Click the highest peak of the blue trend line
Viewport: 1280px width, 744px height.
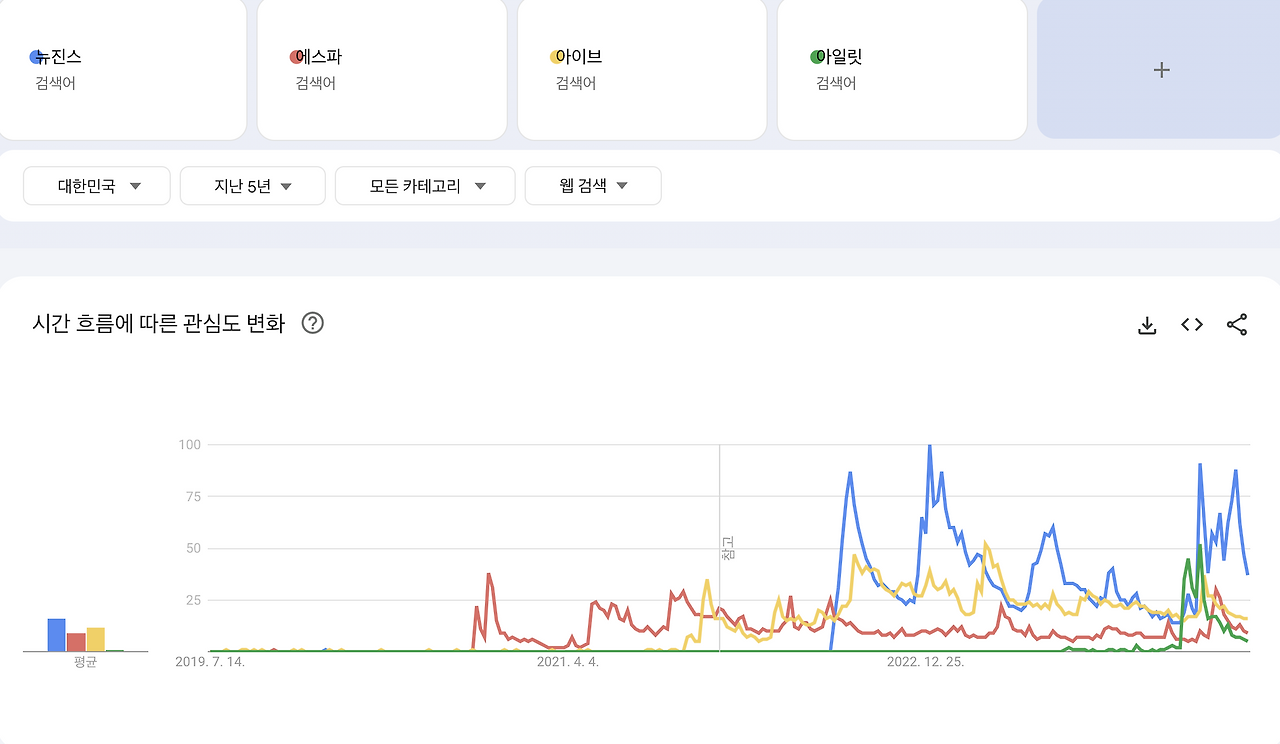point(928,446)
